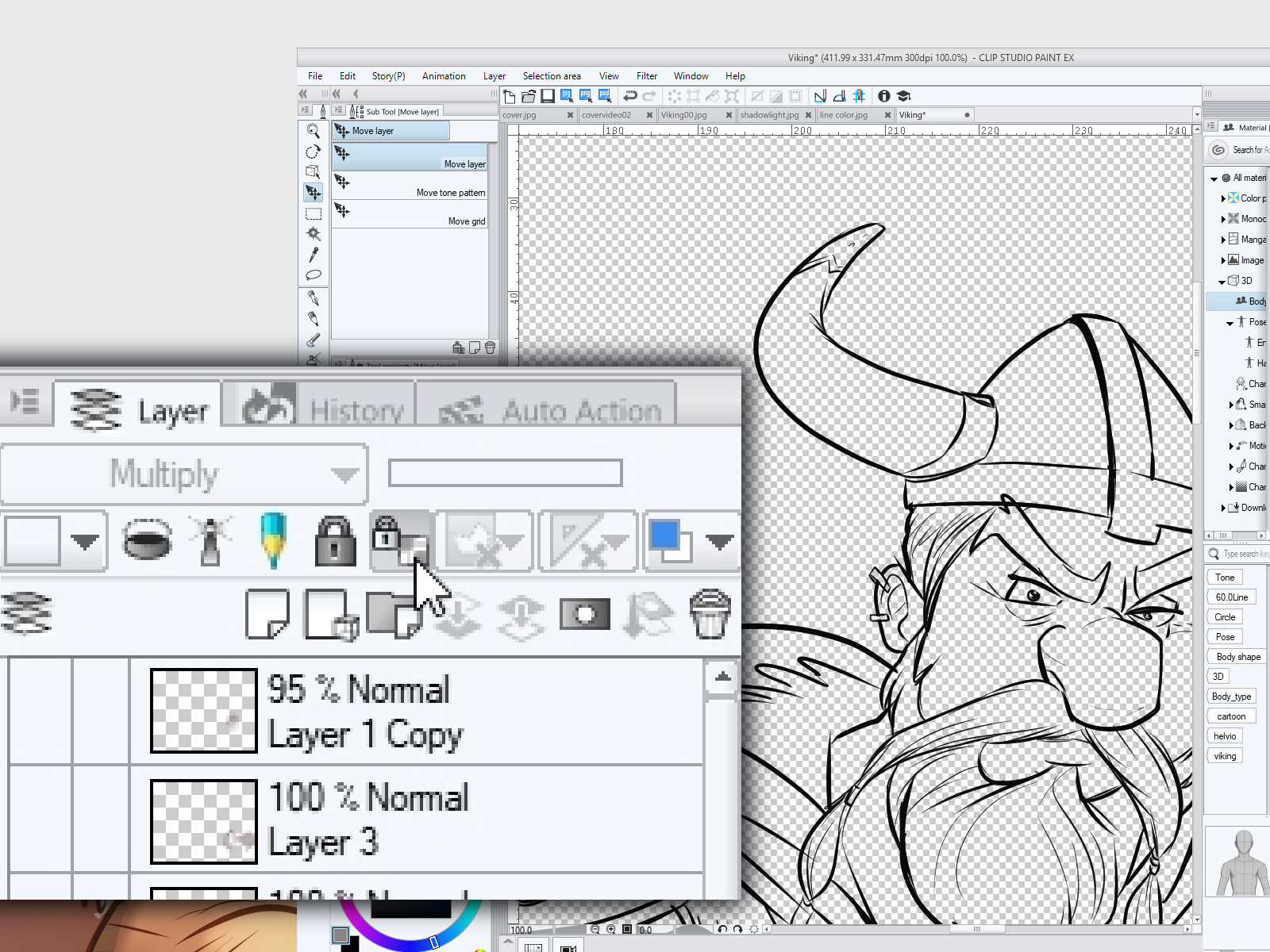
Task: Open the Selection area menu
Action: (552, 76)
